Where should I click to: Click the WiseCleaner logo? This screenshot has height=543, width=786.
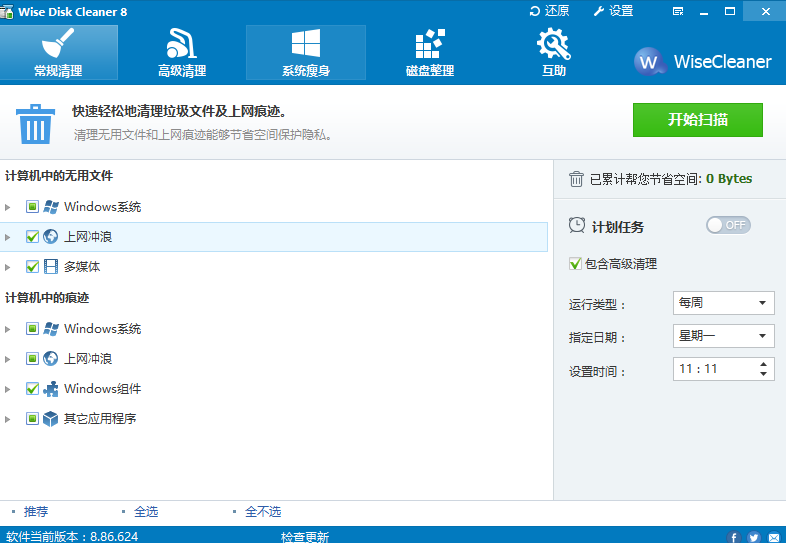[x=703, y=61]
